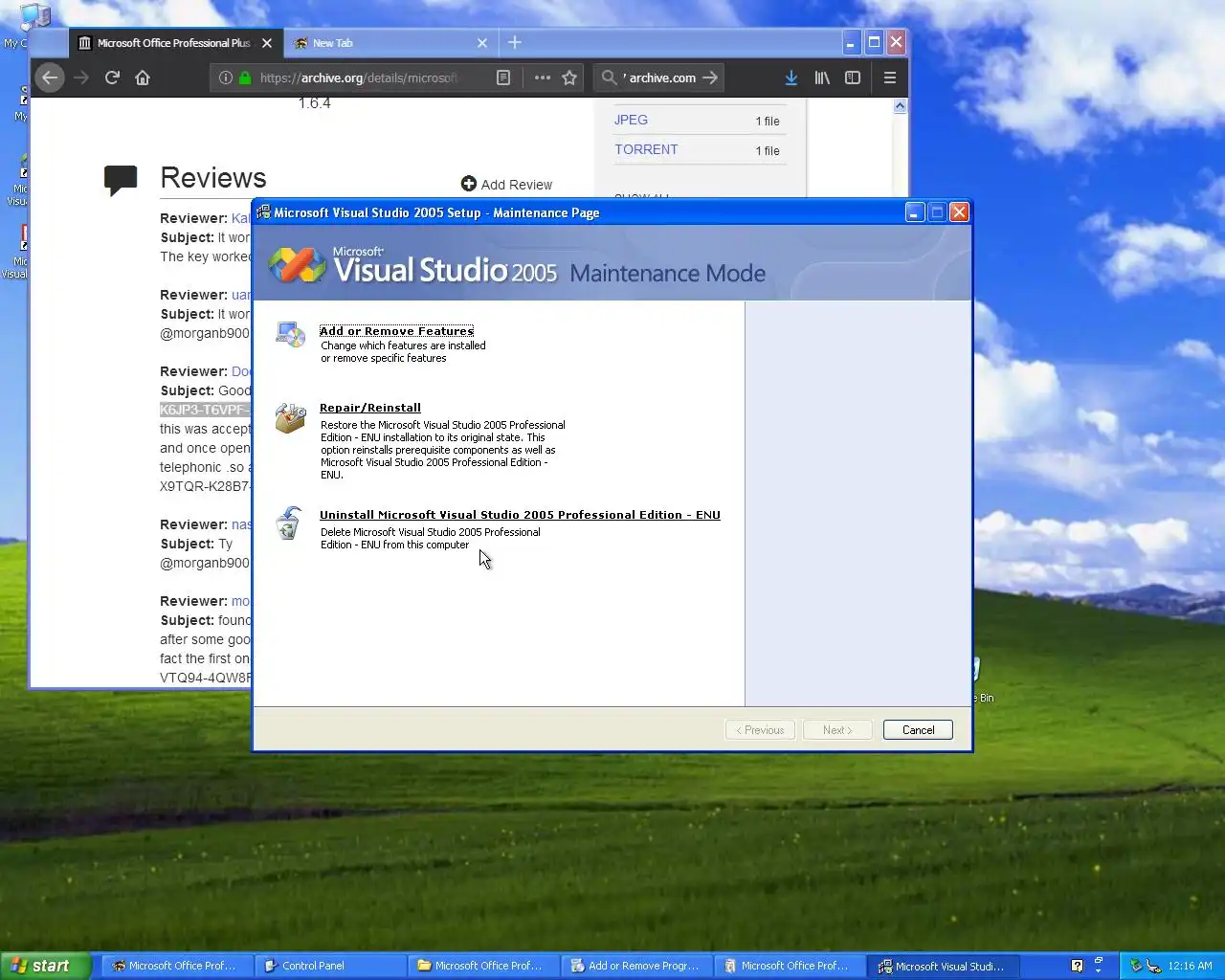The width and height of the screenshot is (1225, 980).
Task: Select Uninstall Microsoft Visual Studio 2005 Professional link
Action: (520, 515)
